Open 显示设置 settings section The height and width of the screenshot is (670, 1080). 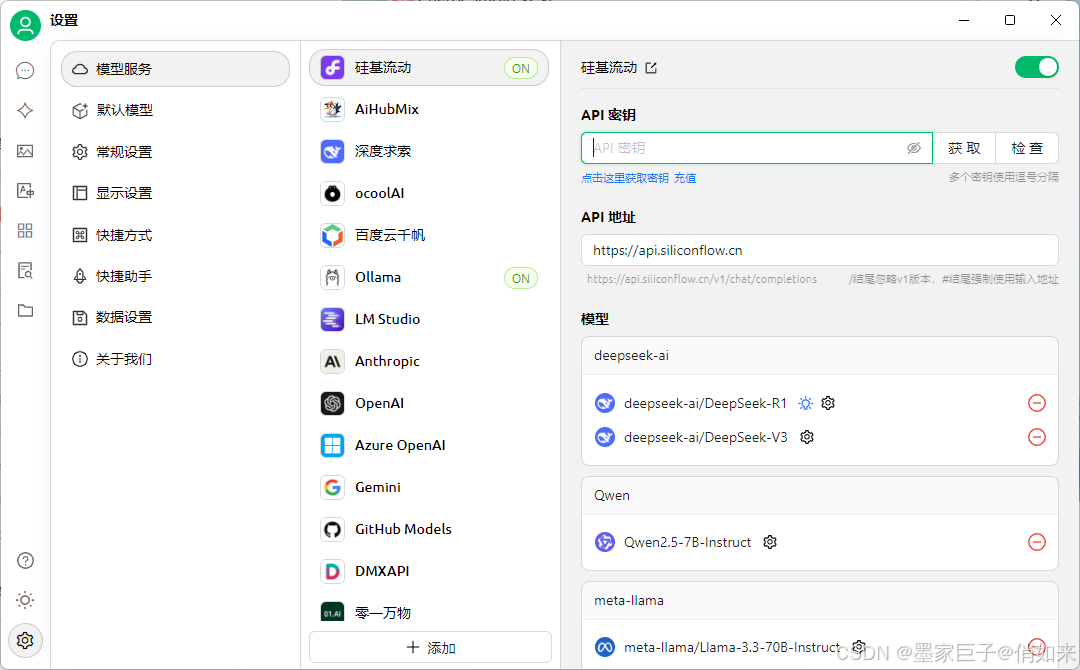176,193
